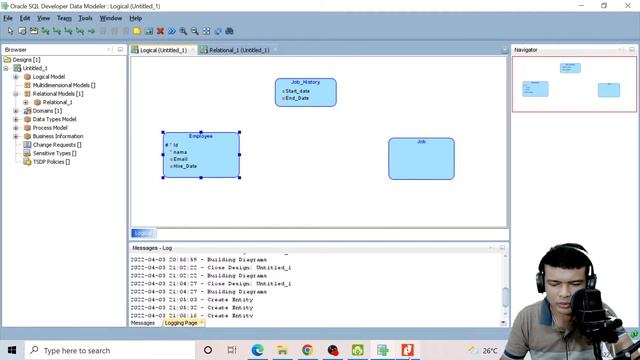Minimize the Browser panel
640x360 pixels.
pos(120,49)
